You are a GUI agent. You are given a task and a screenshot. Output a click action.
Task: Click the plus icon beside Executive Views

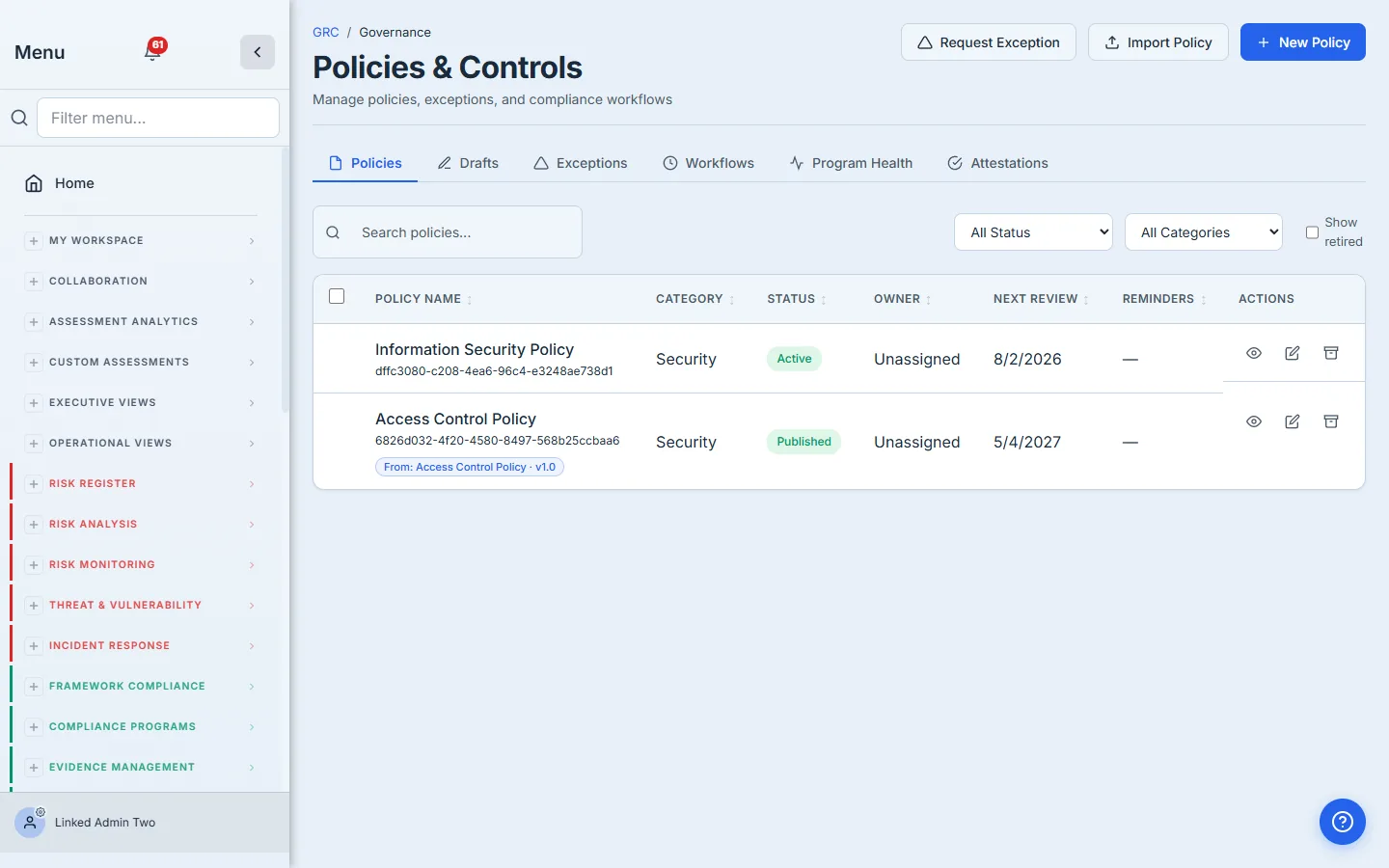pos(34,403)
